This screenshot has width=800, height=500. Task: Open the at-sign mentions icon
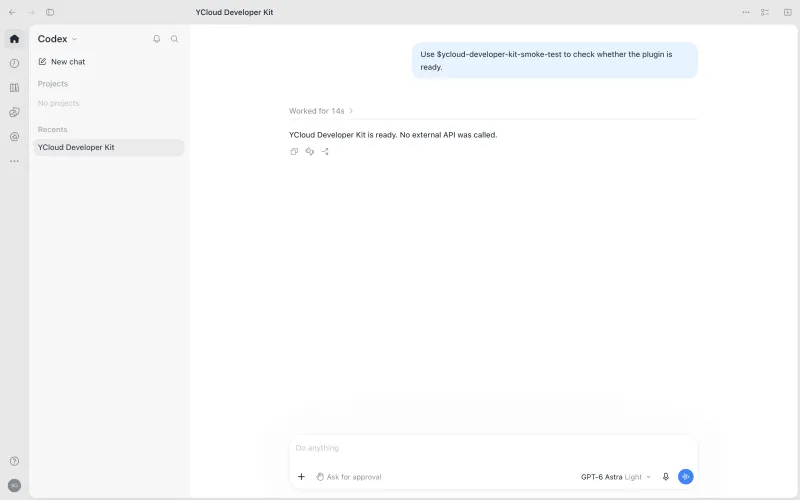[x=14, y=137]
